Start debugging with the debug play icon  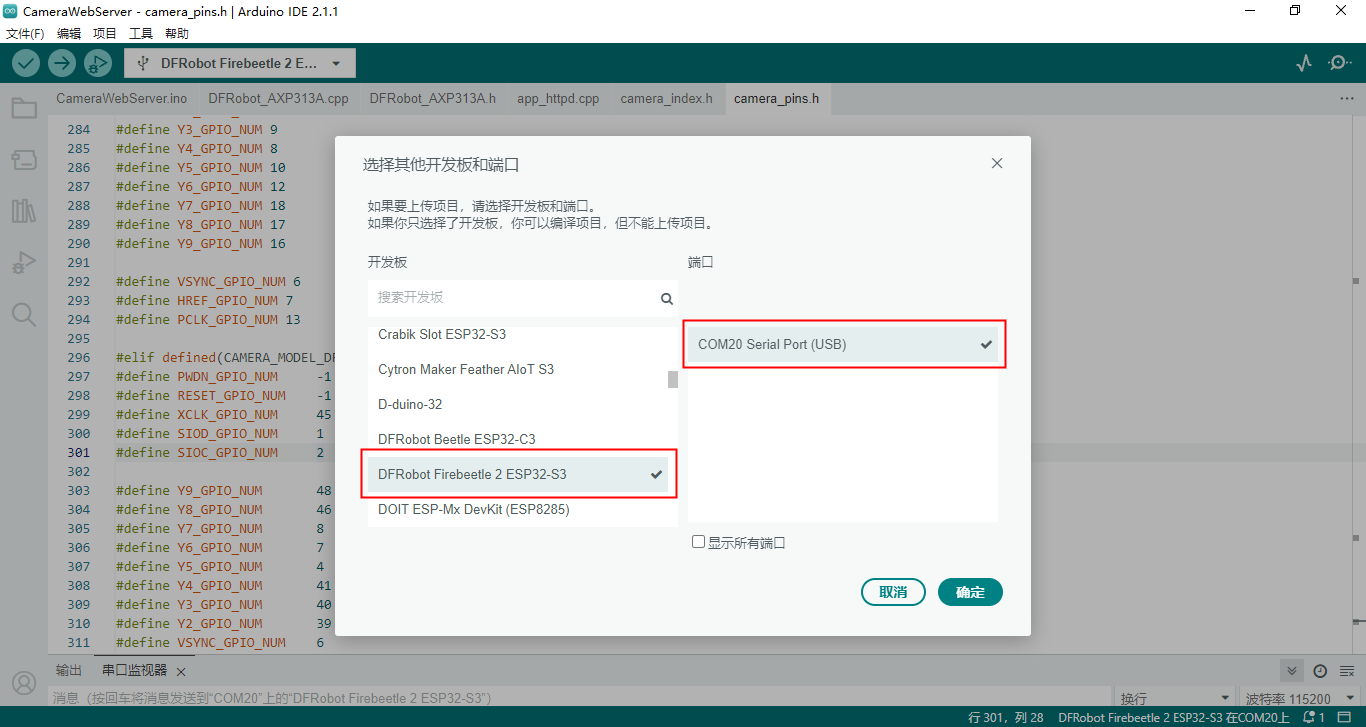pos(98,63)
